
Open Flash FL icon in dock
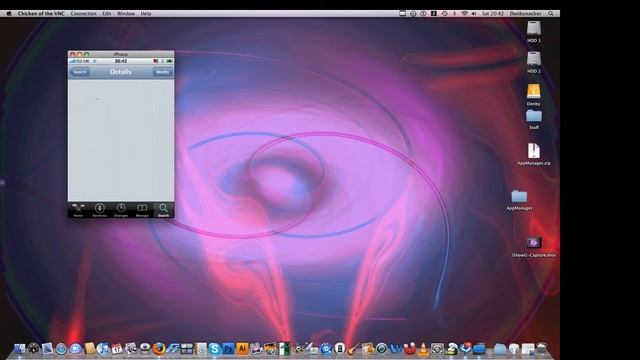(172, 349)
